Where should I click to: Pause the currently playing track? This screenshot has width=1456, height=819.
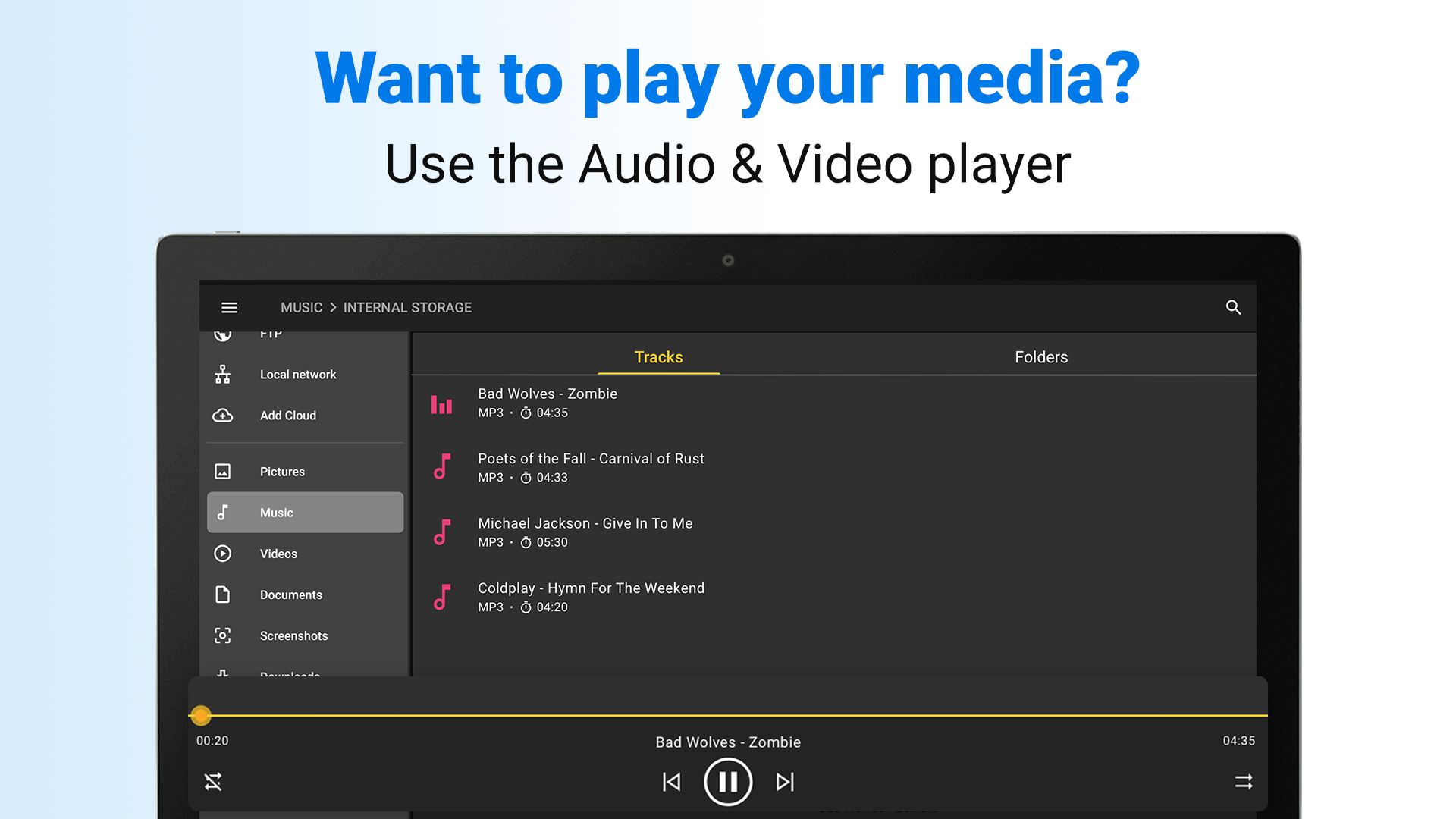pyautogui.click(x=728, y=782)
